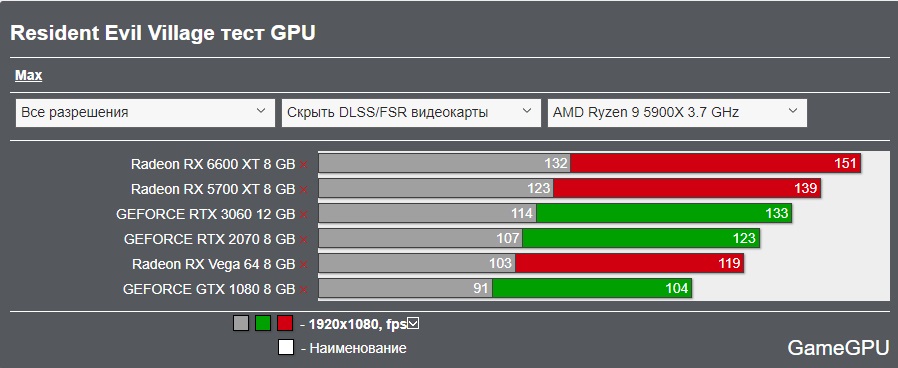This screenshot has width=898, height=368.
Task: Click the white Наименование legend box
Action: [286, 347]
